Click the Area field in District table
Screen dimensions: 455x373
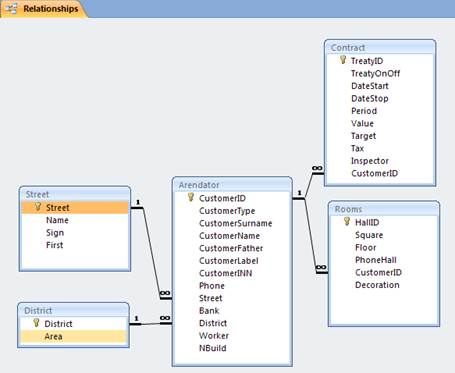tap(74, 337)
